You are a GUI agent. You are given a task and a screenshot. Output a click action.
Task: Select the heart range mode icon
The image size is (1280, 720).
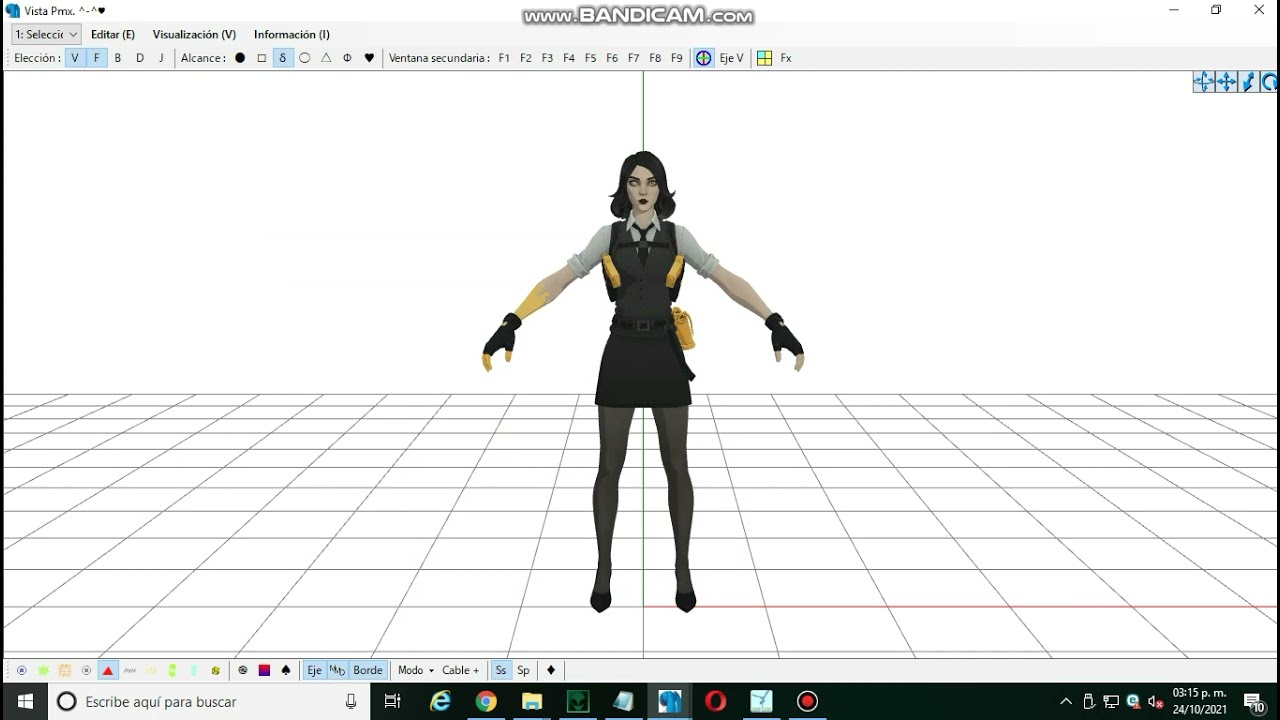(369, 58)
